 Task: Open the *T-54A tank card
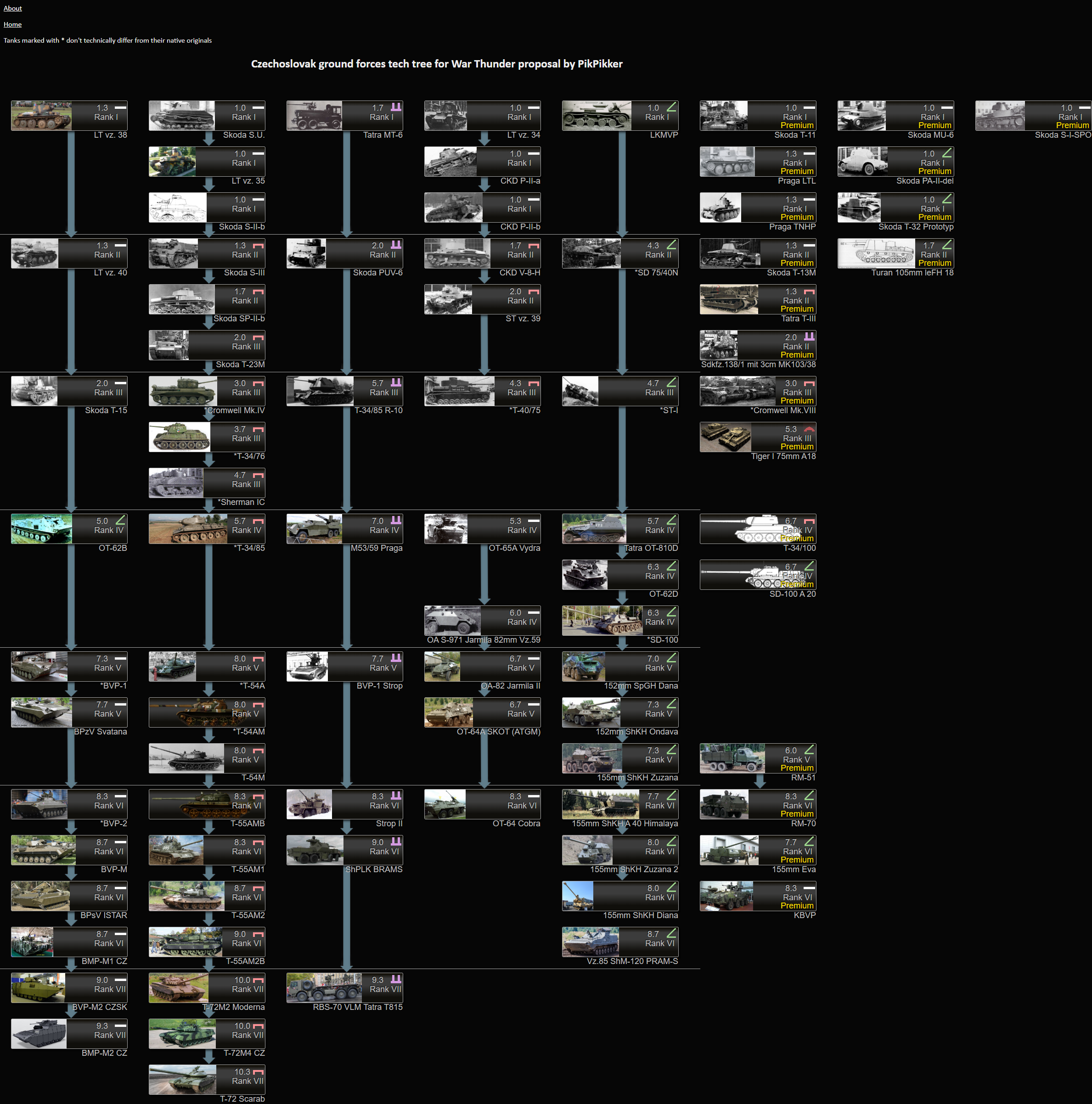point(207,666)
